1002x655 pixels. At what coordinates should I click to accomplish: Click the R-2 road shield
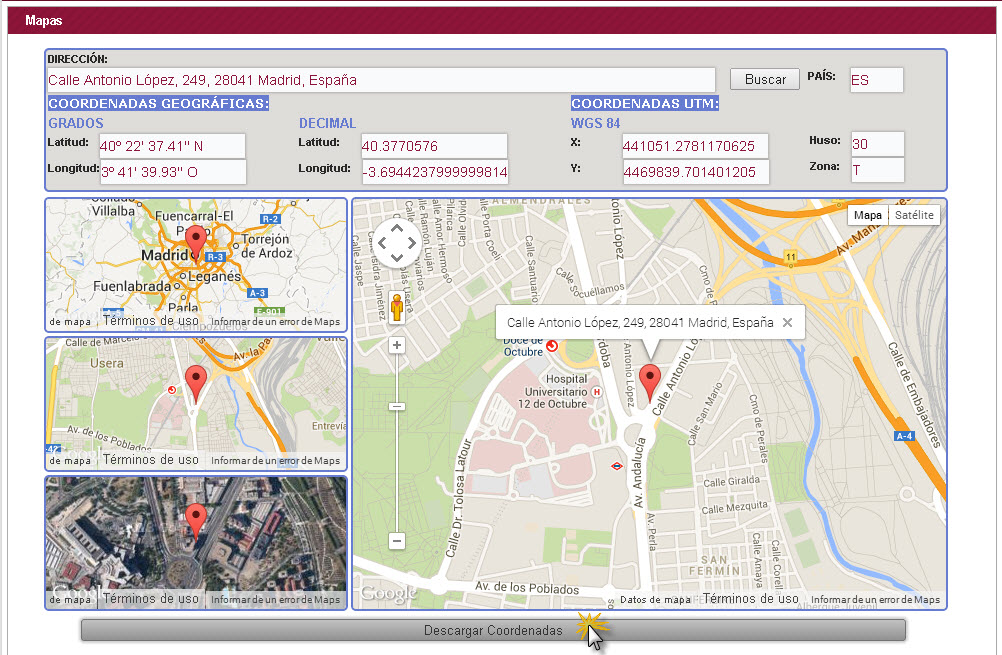(x=270, y=219)
